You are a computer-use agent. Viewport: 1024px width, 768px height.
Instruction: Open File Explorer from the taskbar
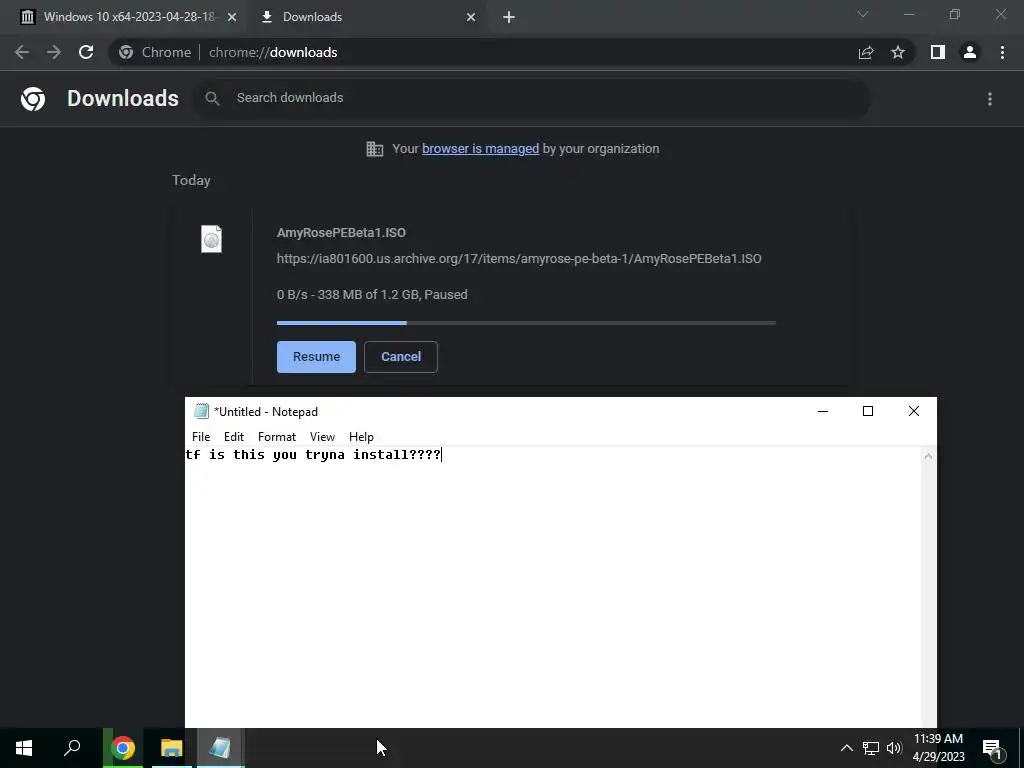point(172,748)
